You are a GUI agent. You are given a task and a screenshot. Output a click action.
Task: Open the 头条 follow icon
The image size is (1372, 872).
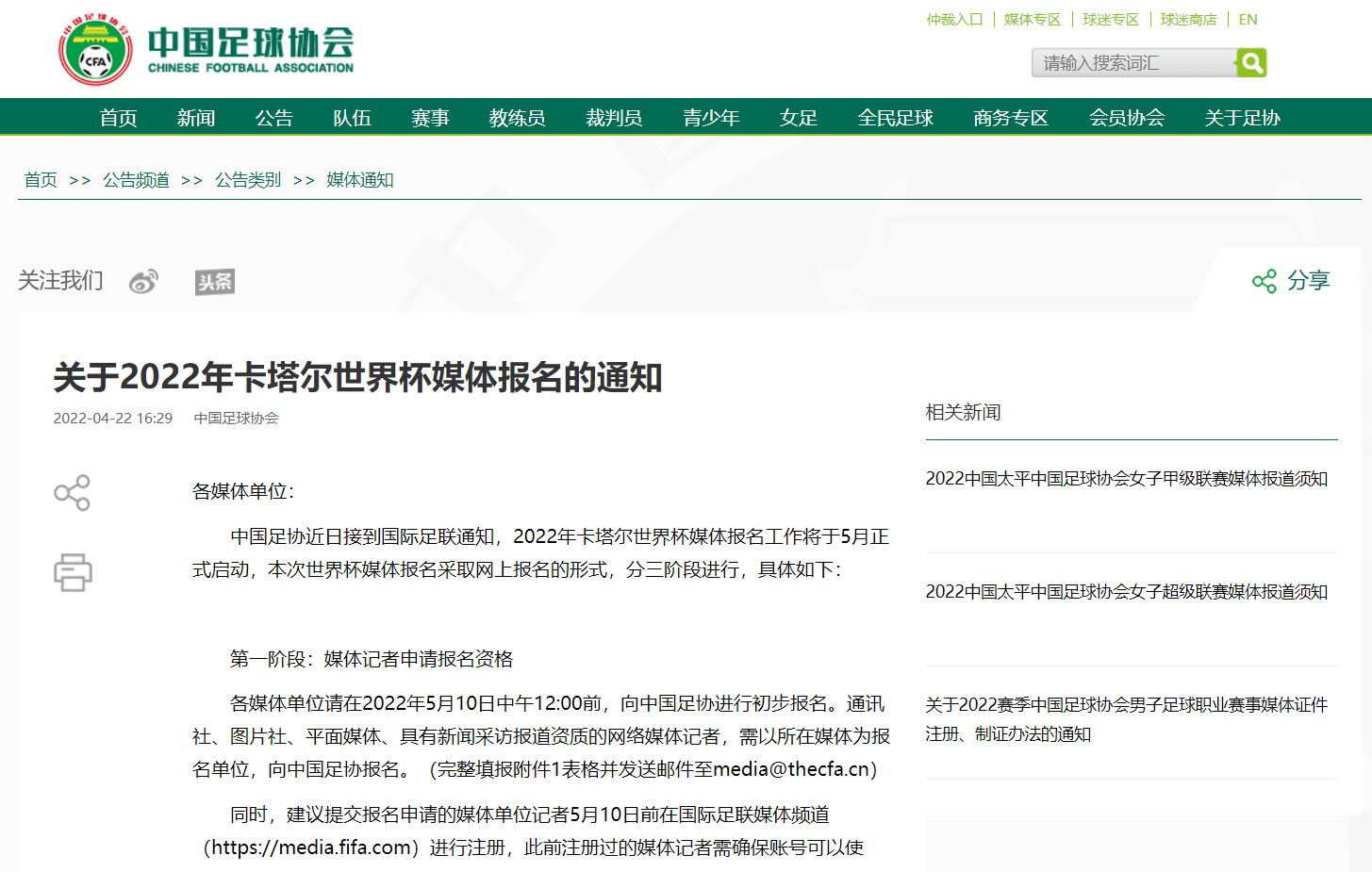(x=215, y=281)
